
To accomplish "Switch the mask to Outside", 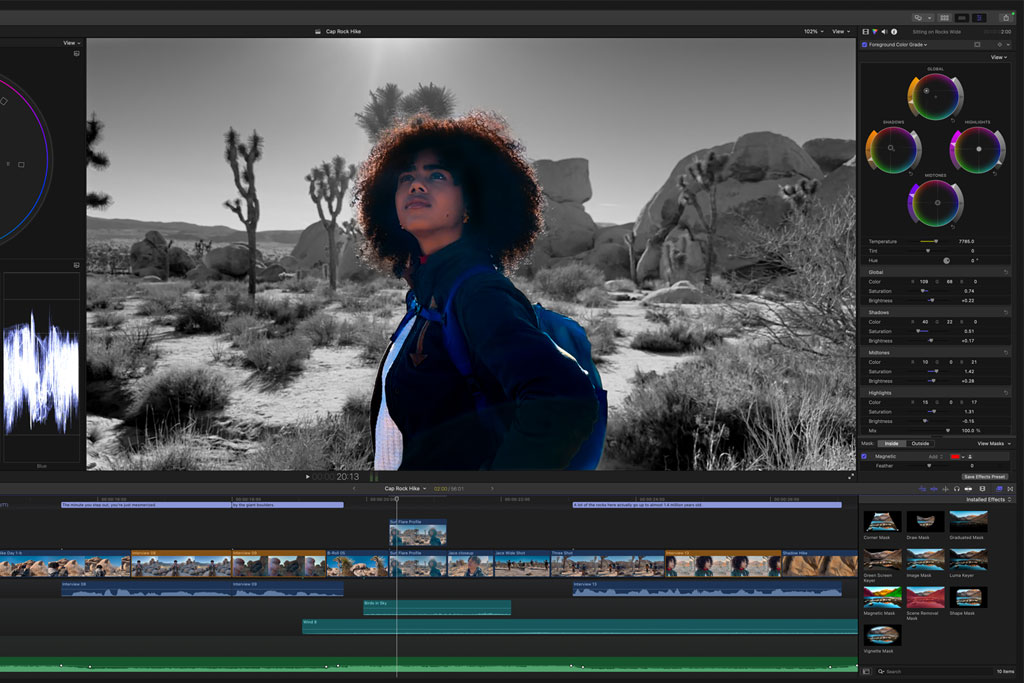I will (x=920, y=444).
